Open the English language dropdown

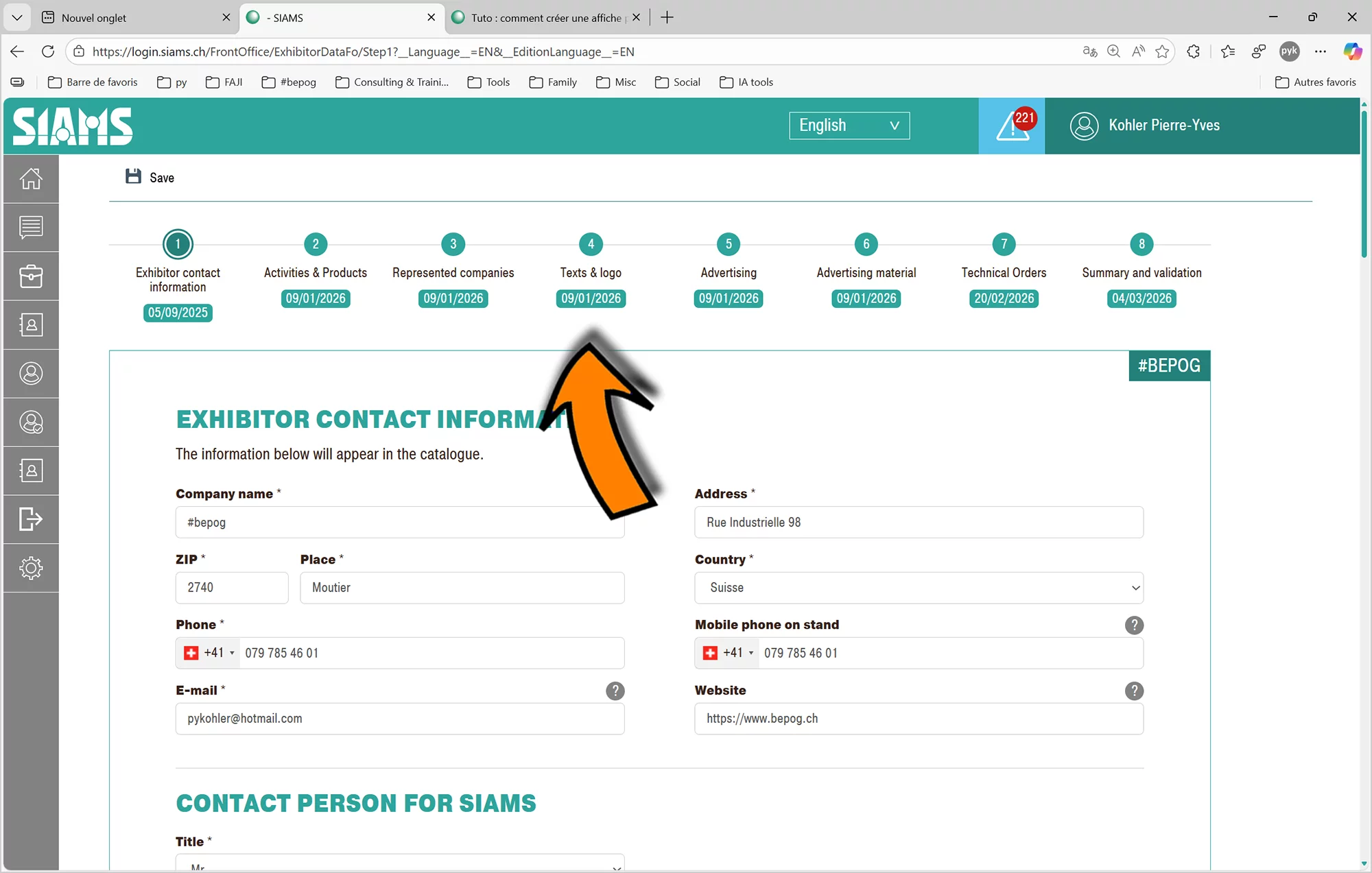pos(849,125)
